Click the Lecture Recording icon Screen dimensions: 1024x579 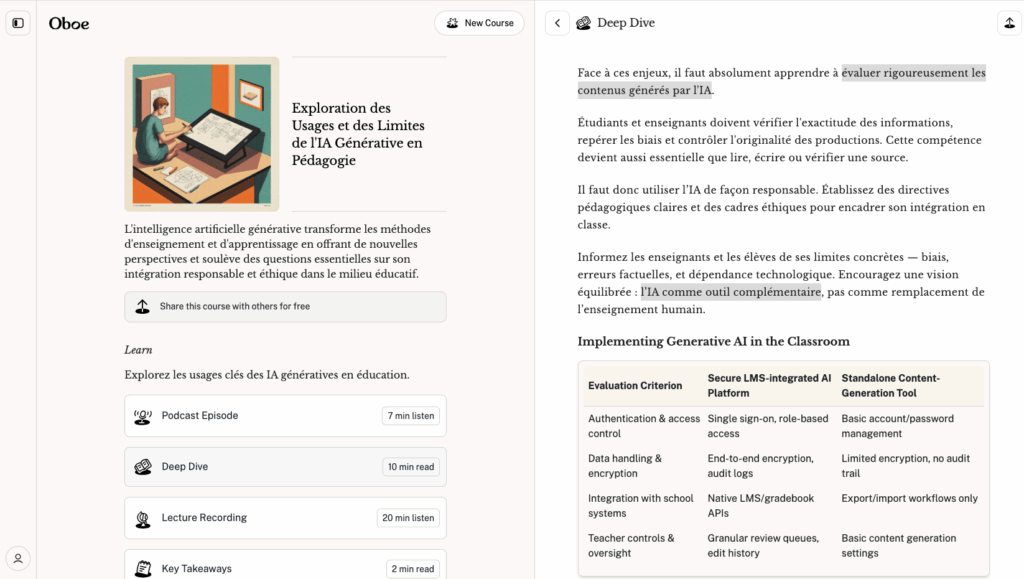[143, 518]
